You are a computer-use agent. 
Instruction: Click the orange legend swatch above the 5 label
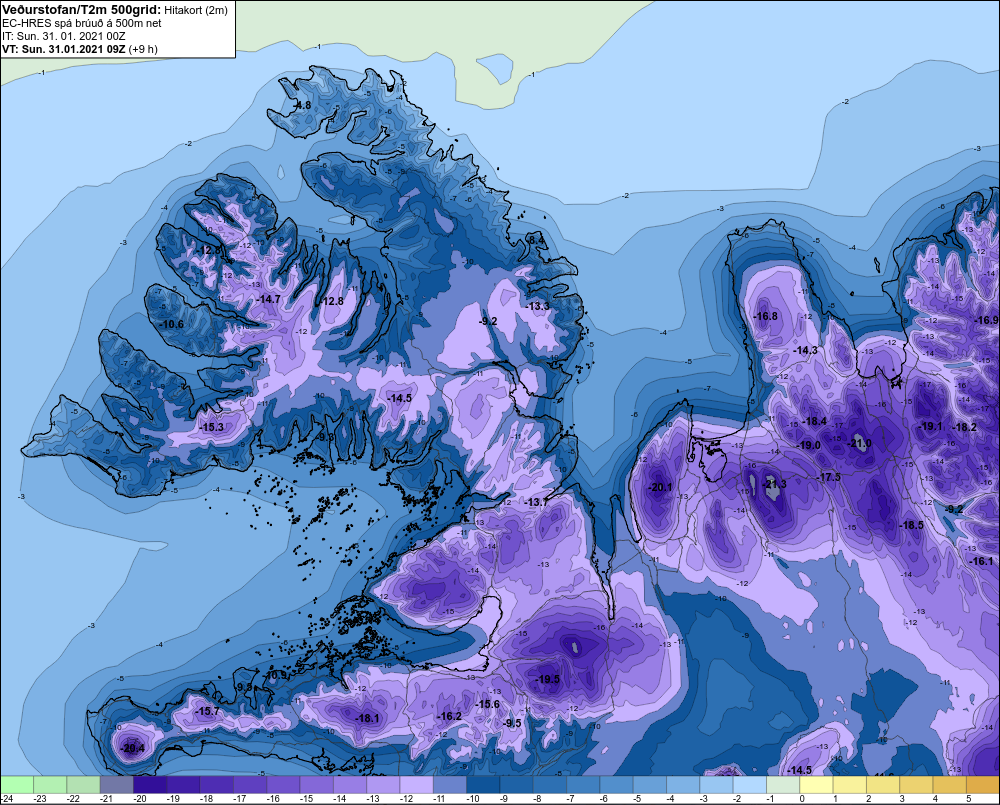(983, 784)
